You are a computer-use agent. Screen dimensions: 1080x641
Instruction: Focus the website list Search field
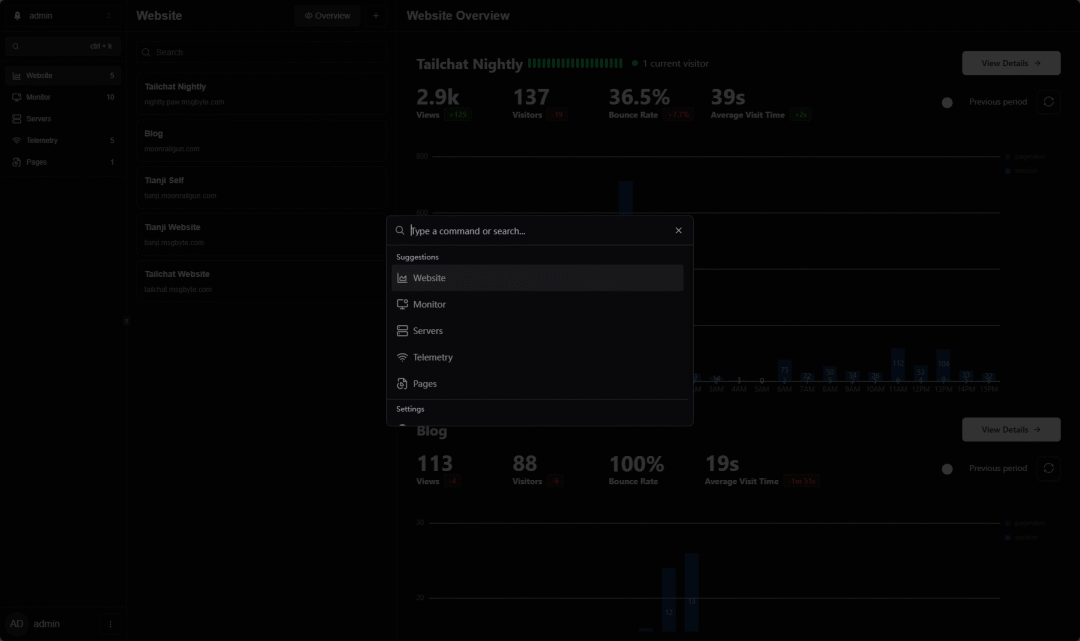pyautogui.click(x=261, y=52)
